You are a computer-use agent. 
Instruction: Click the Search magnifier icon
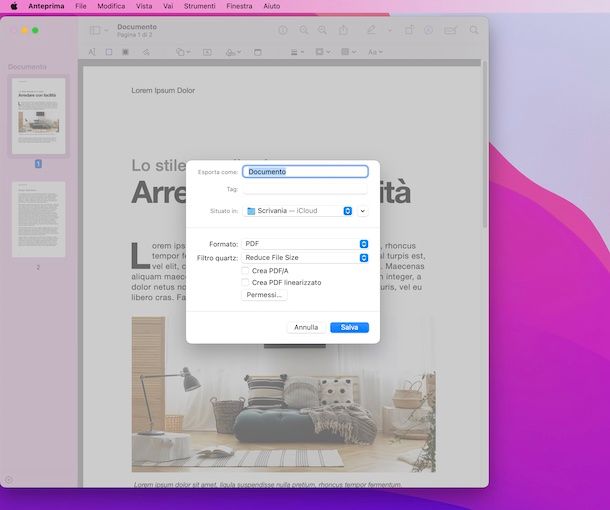pyautogui.click(x=473, y=30)
